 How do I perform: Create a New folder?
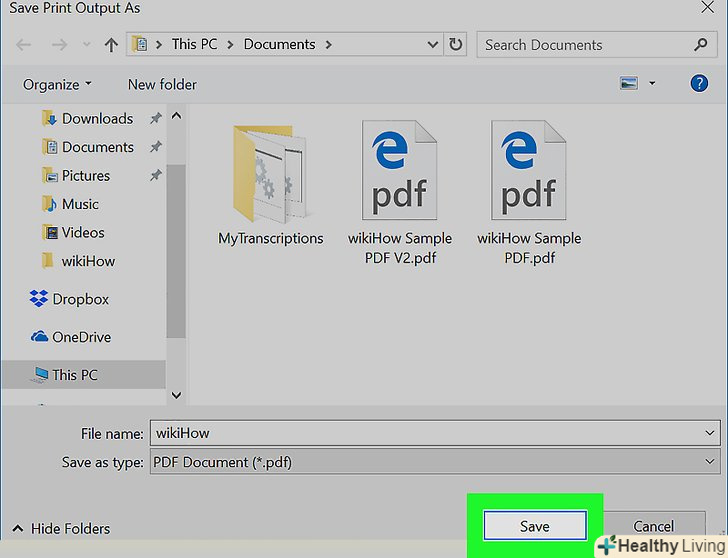[162, 84]
